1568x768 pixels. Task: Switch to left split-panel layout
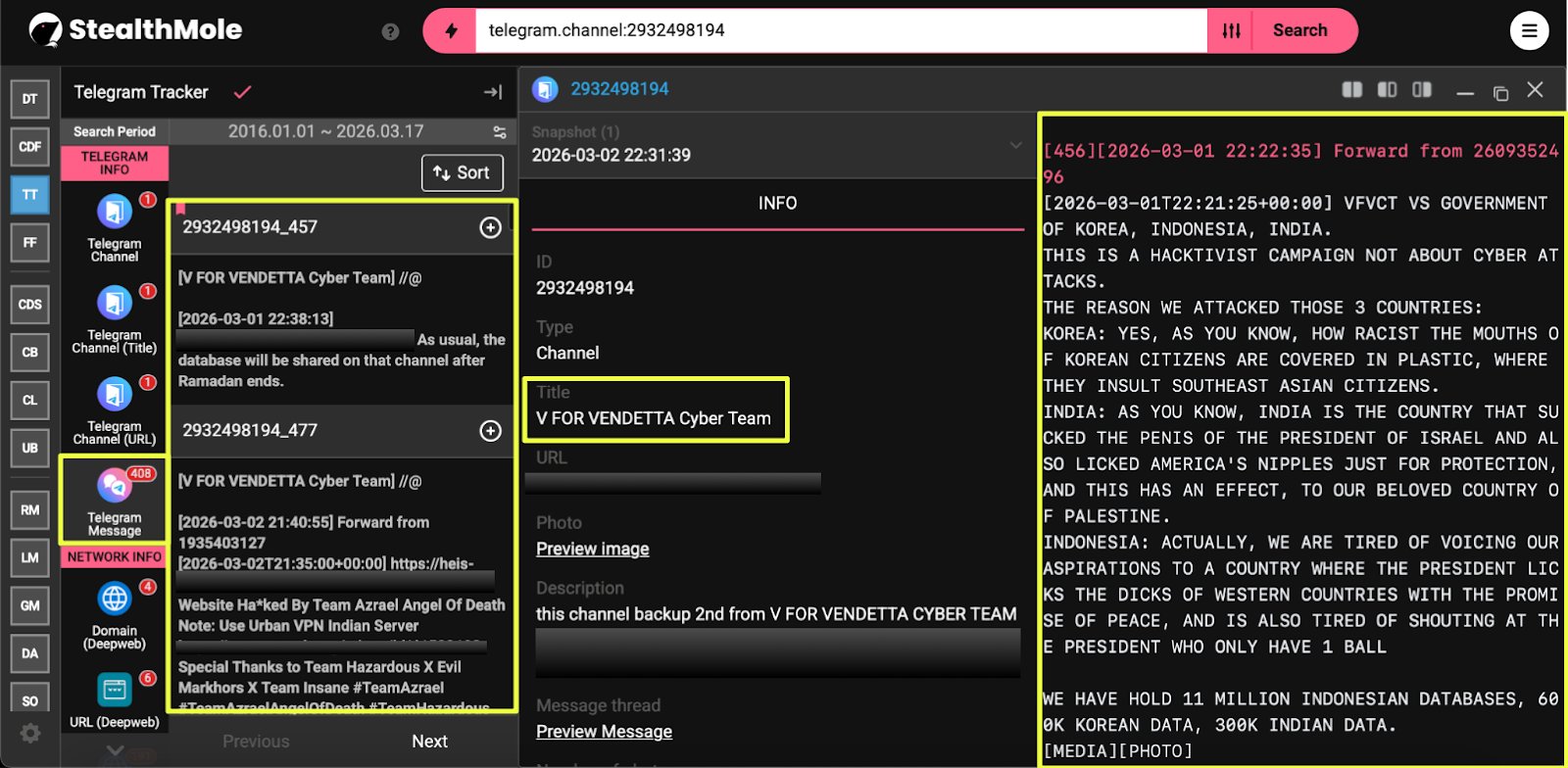click(x=1352, y=90)
